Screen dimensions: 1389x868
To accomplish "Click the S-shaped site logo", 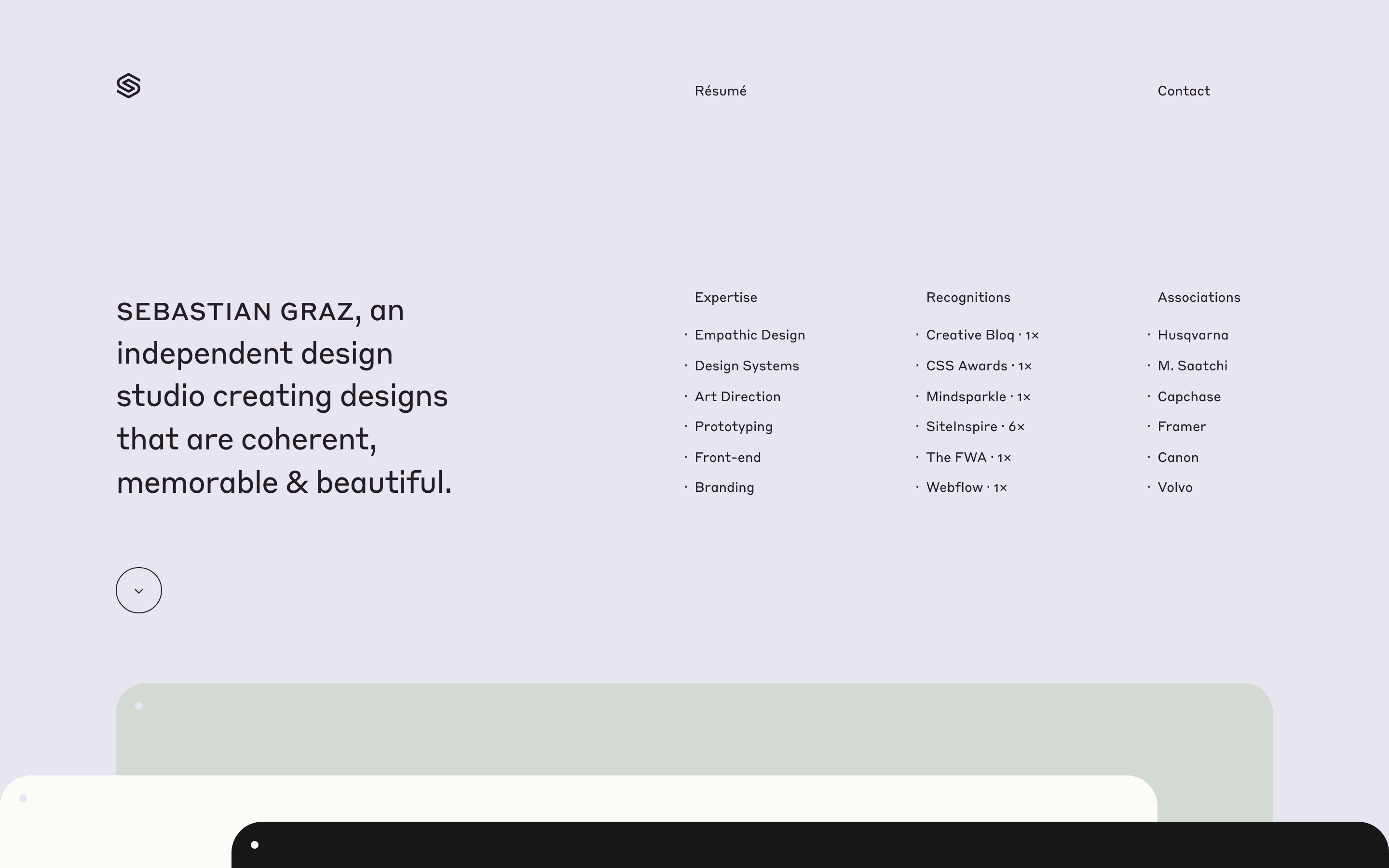I will coord(129,85).
